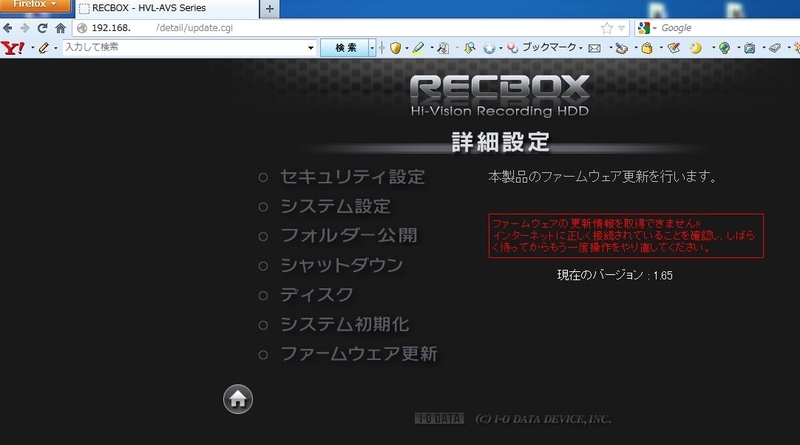Open the dropdown arrow next to 検索 button
800x445 pixels.
[372, 48]
